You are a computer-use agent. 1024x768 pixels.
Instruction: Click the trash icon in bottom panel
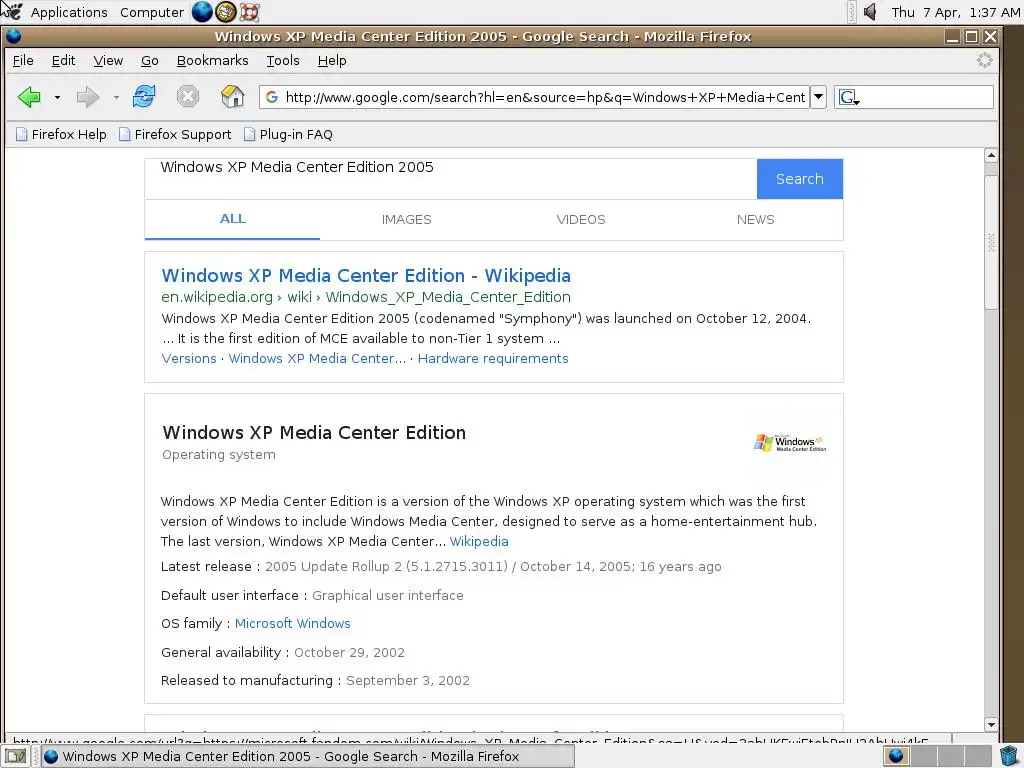(1008, 756)
